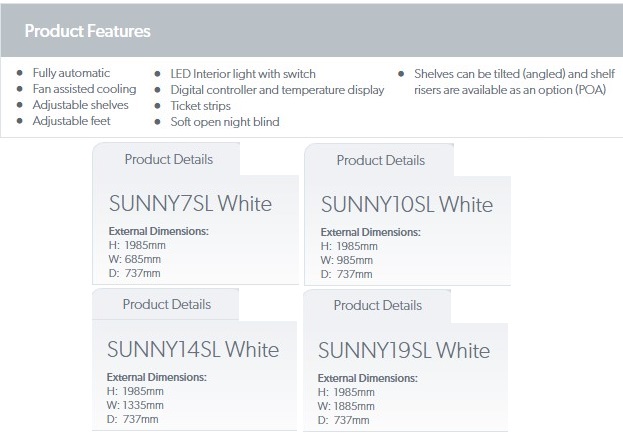The image size is (623, 439).
Task: Open the SUNNY14SL White Product Details tab
Action: [166, 304]
